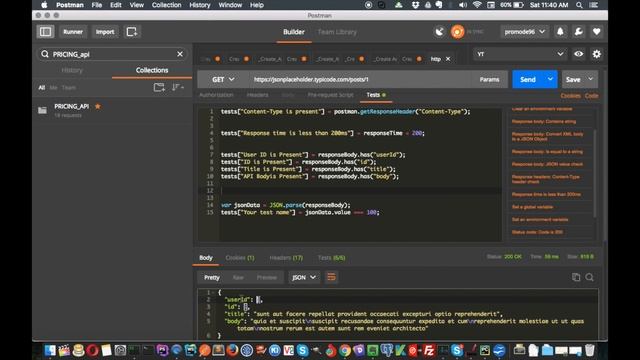
Task: Open environment quick look eye icon
Action: (578, 54)
